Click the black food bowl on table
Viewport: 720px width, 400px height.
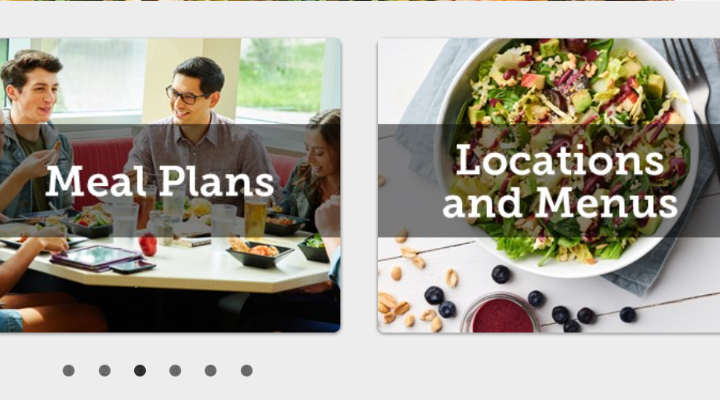pyautogui.click(x=259, y=254)
